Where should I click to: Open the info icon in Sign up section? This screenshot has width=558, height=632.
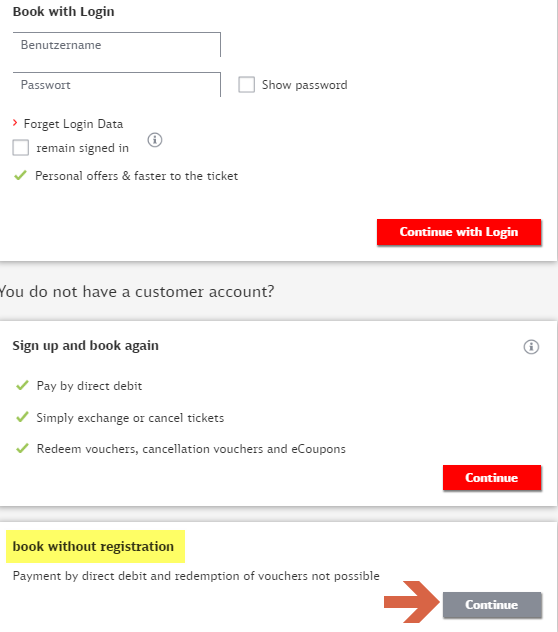(531, 347)
